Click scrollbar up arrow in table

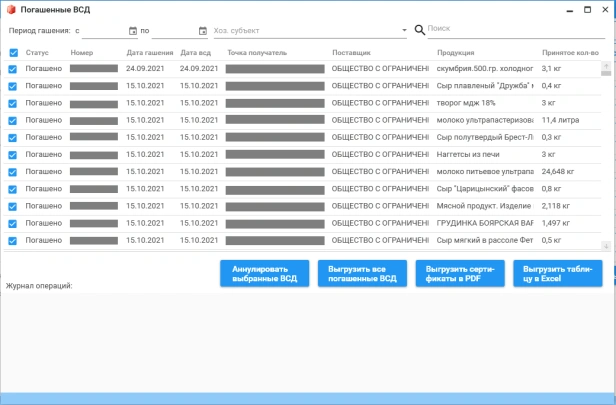pos(606,66)
